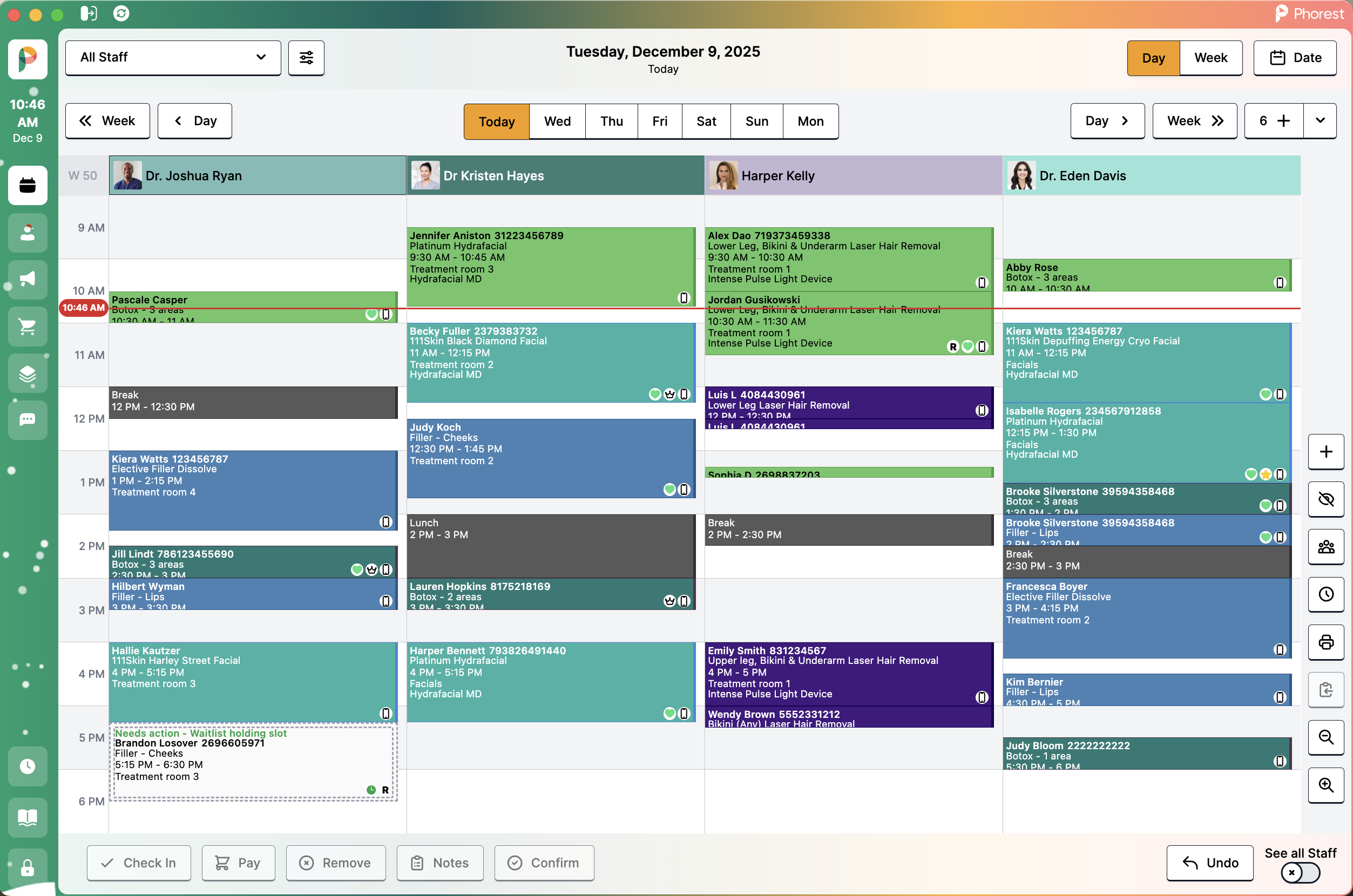This screenshot has height=896, width=1353.
Task: Open the chat messages icon in left sidebar
Action: pos(27,420)
